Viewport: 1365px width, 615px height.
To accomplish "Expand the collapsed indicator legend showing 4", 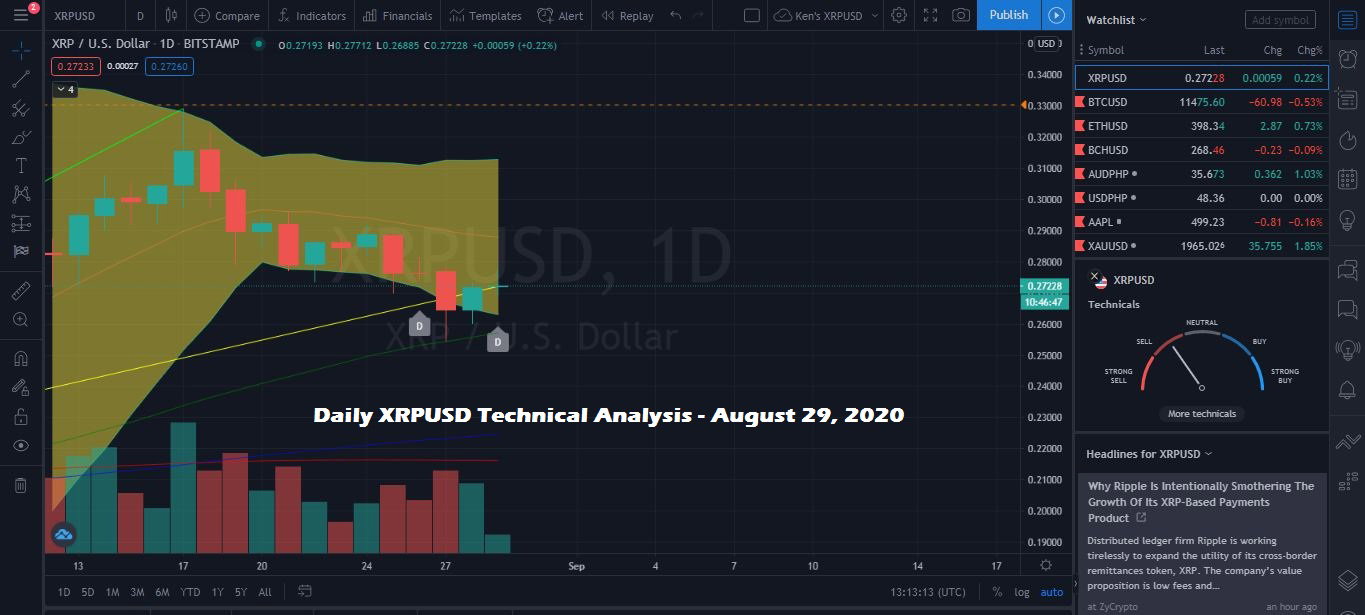I will [x=65, y=89].
